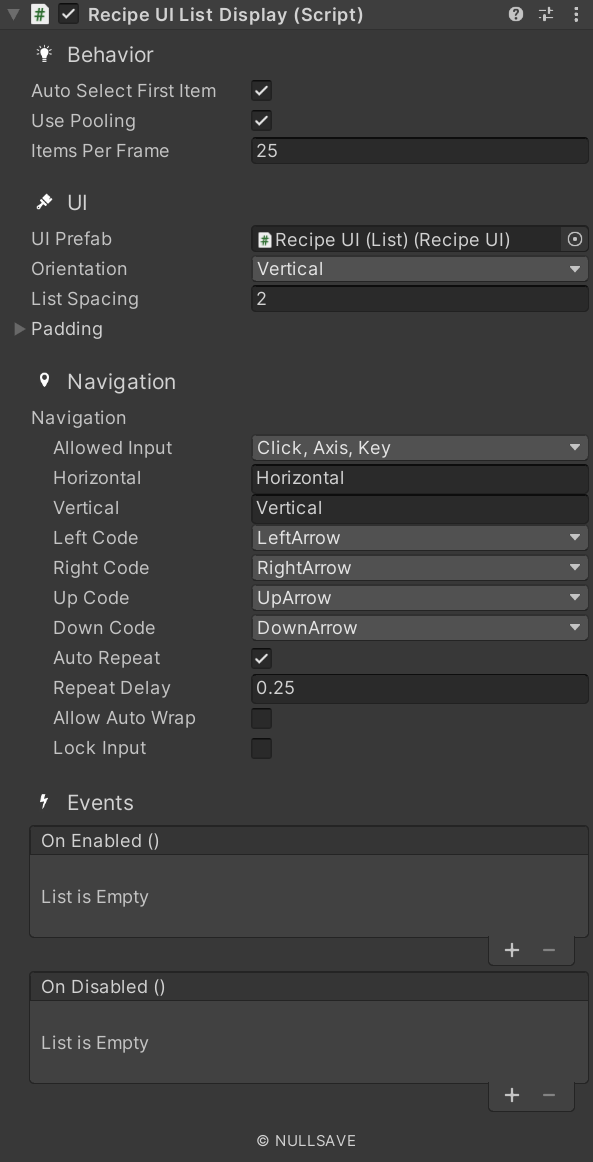Open the help icon for this script

515,14
